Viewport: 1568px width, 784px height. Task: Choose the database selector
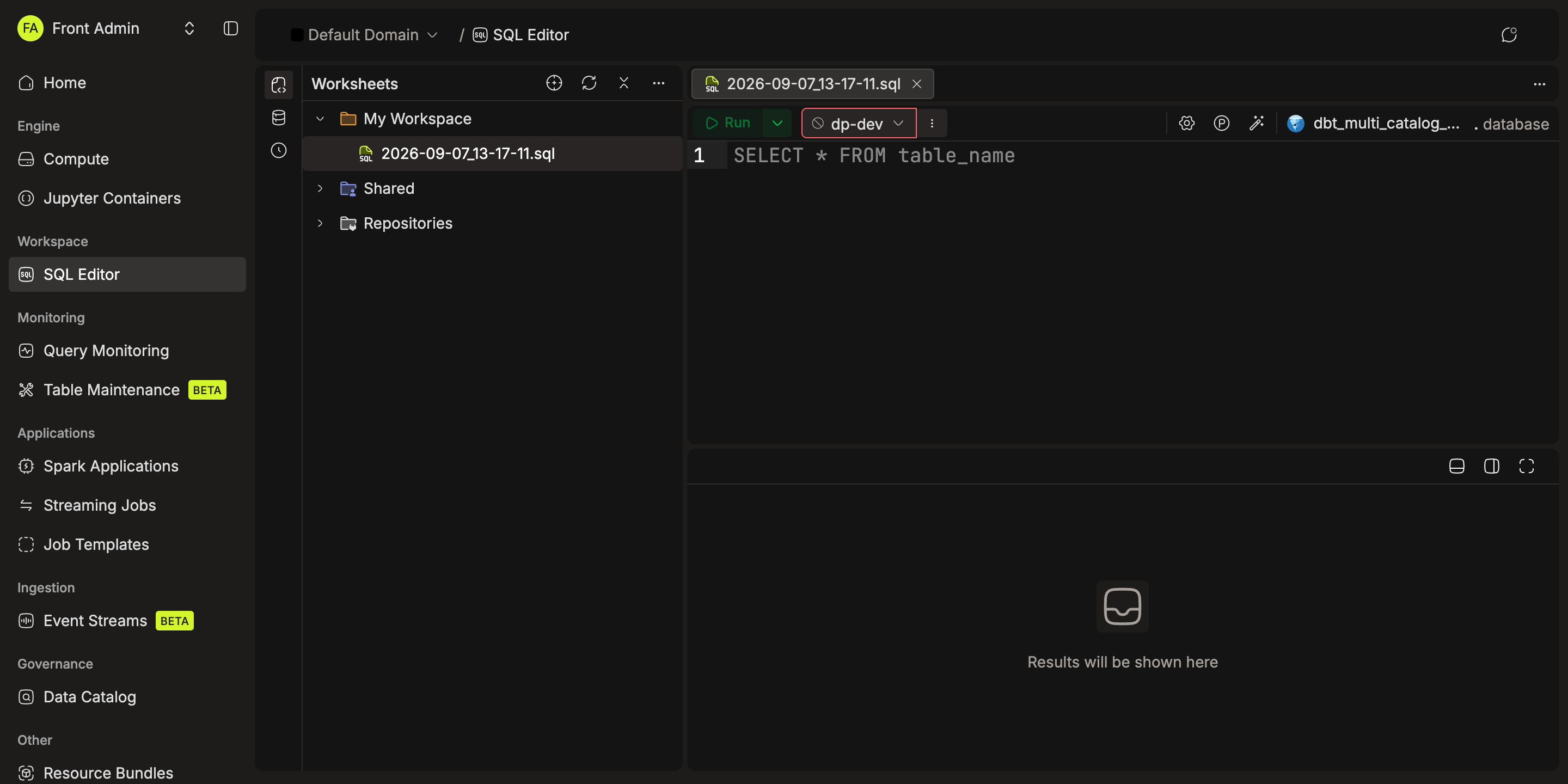point(1516,124)
